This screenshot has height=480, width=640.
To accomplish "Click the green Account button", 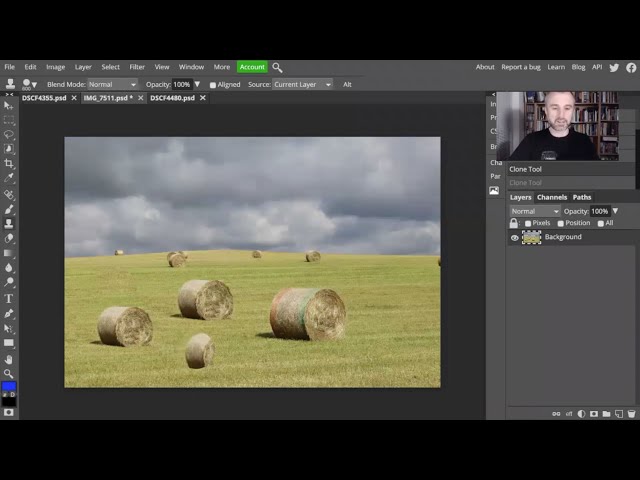I will [252, 67].
